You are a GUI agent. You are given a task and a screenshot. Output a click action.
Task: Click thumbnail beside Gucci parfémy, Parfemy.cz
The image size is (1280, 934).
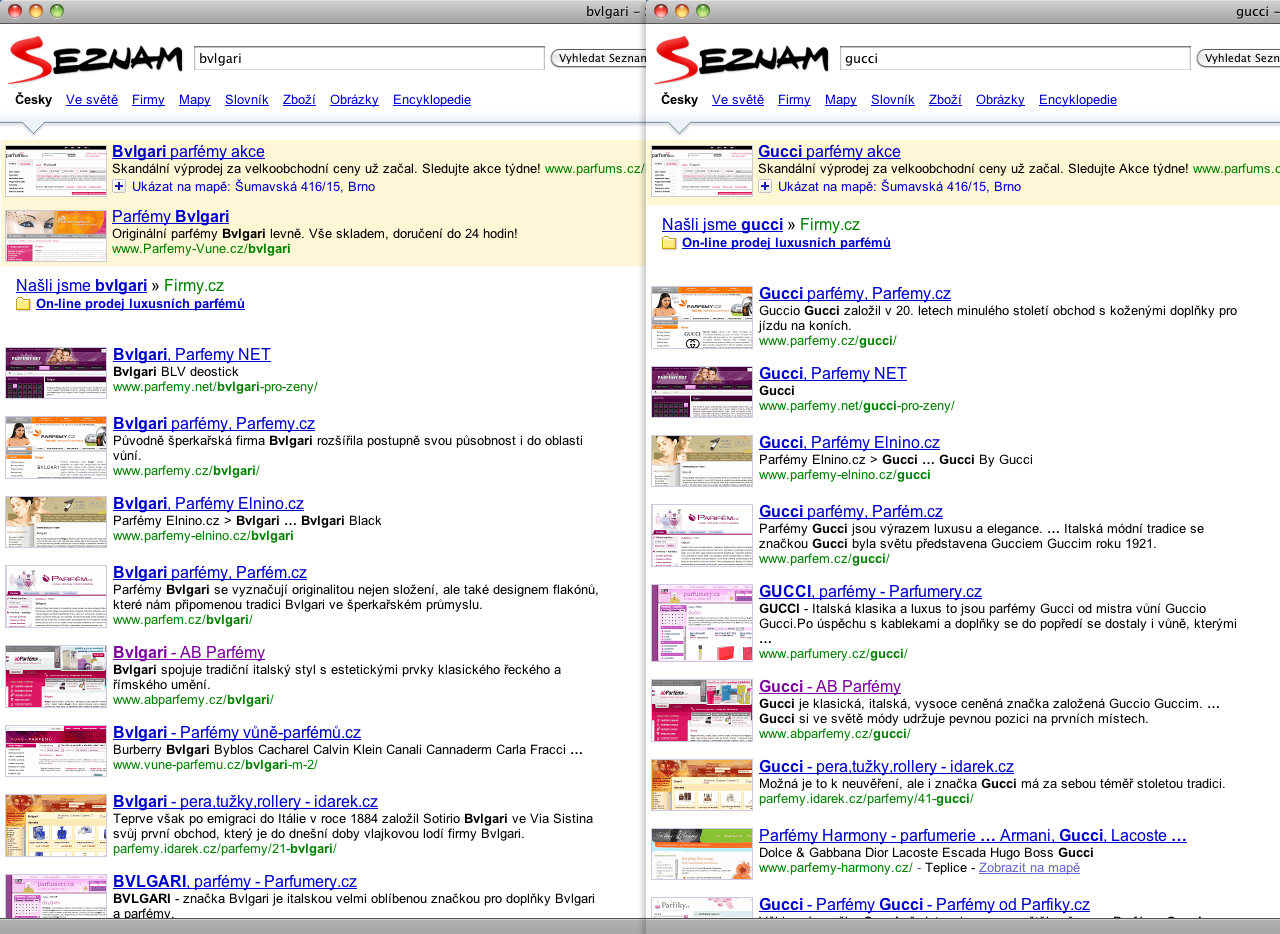[x=702, y=317]
